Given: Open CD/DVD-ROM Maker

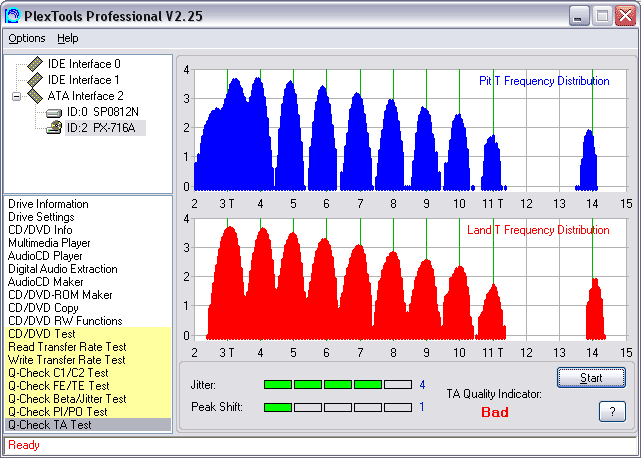Looking at the screenshot, I should pos(60,295).
